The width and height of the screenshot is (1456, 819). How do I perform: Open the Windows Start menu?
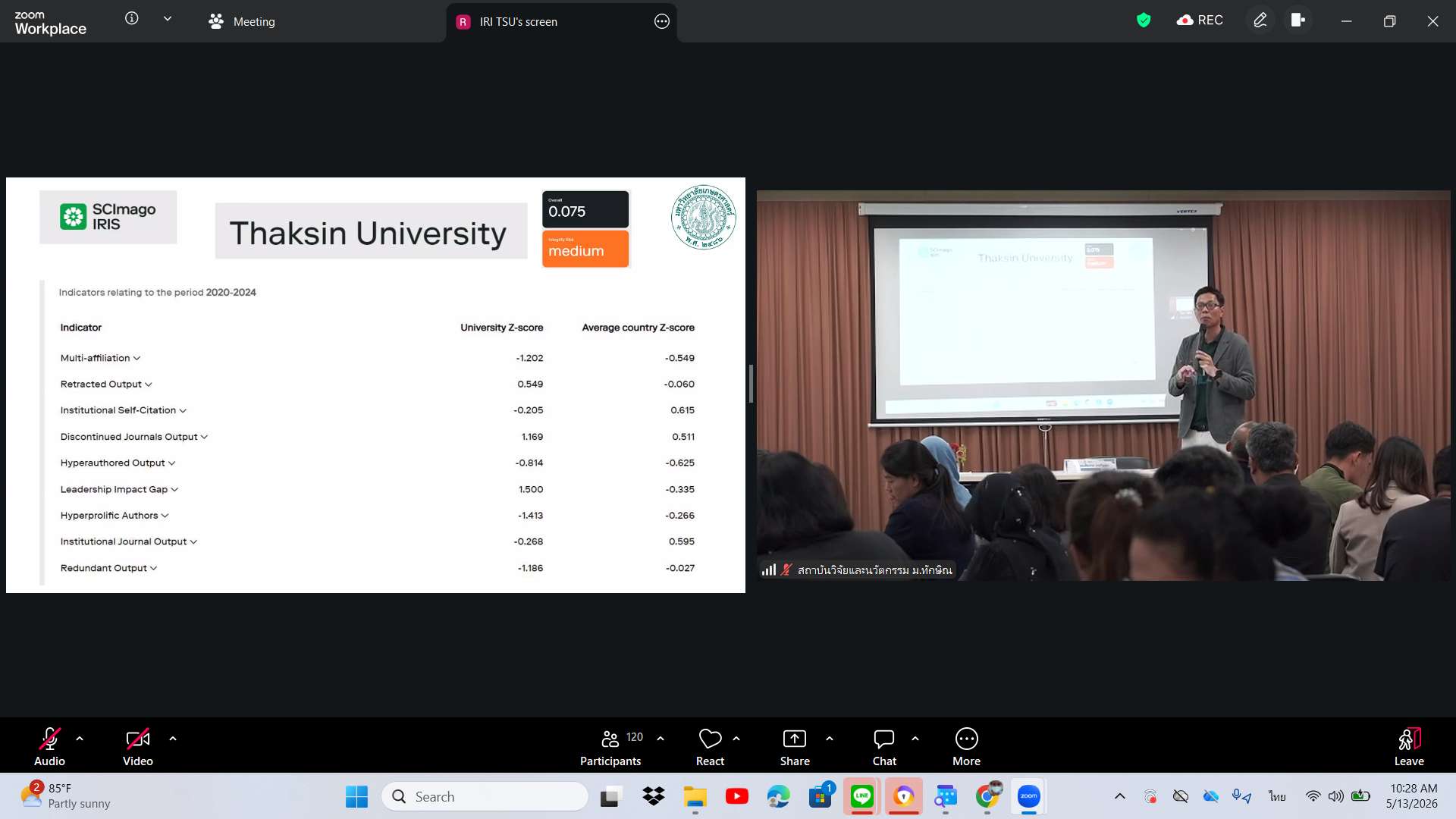tap(356, 796)
